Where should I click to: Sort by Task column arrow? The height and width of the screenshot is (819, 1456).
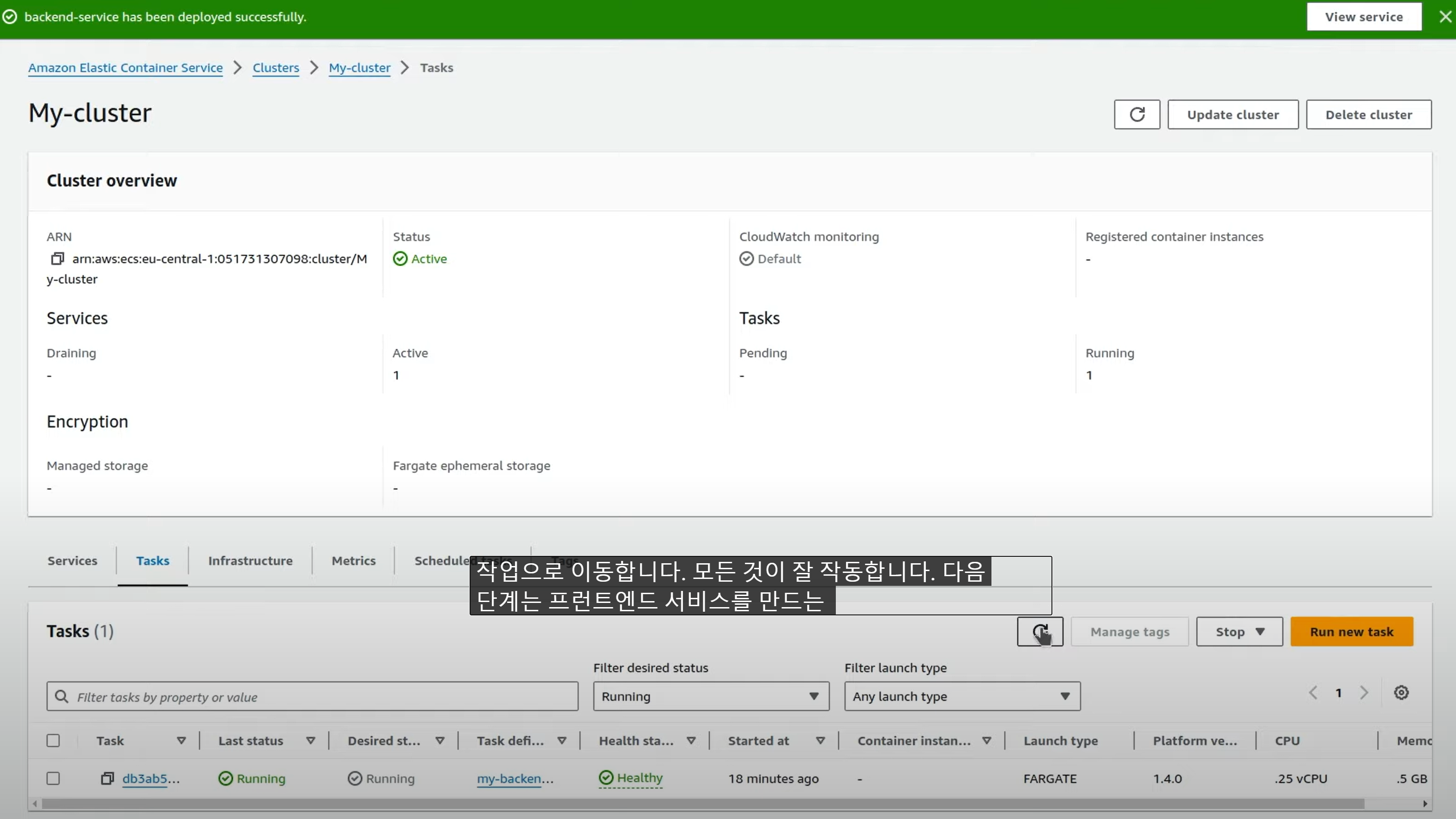click(x=181, y=741)
